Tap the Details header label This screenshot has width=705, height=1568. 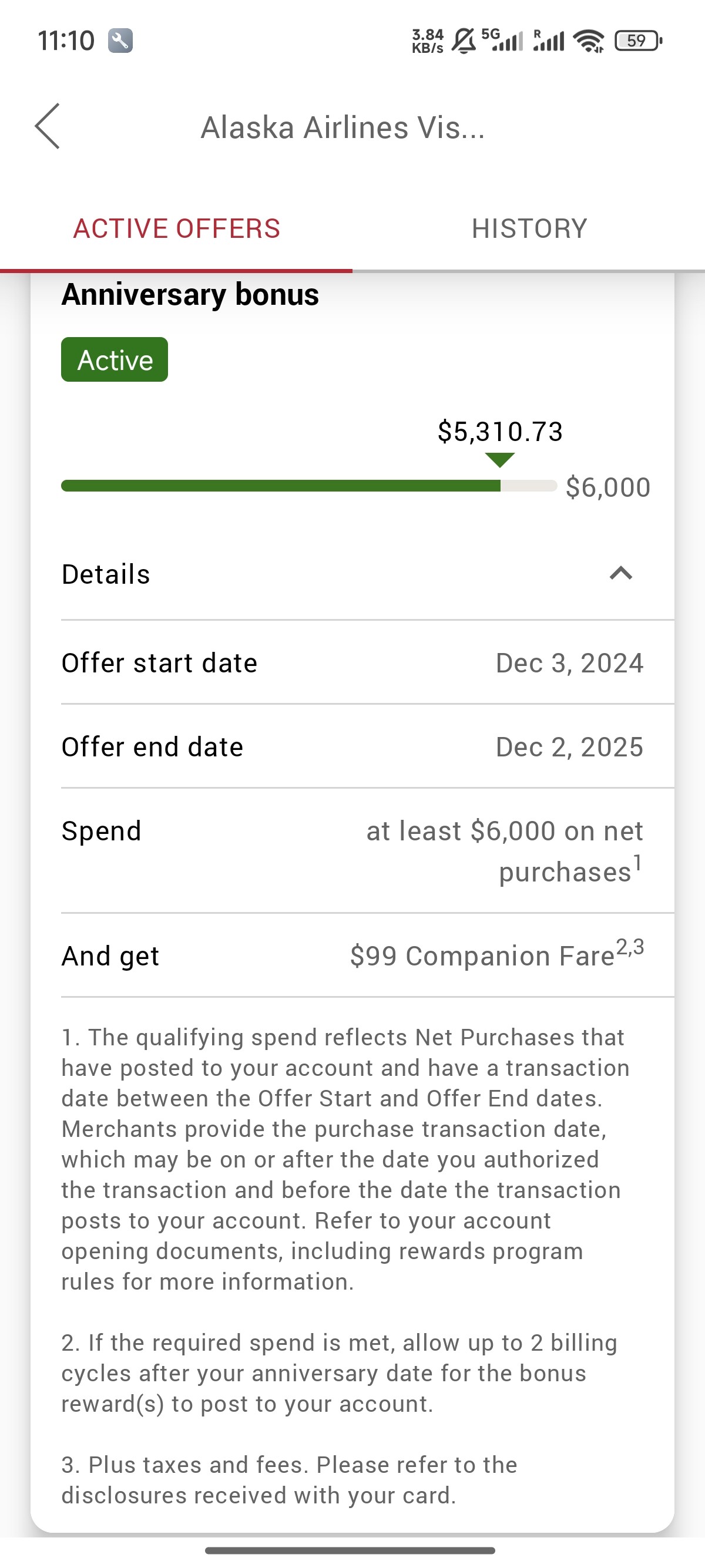[x=106, y=574]
